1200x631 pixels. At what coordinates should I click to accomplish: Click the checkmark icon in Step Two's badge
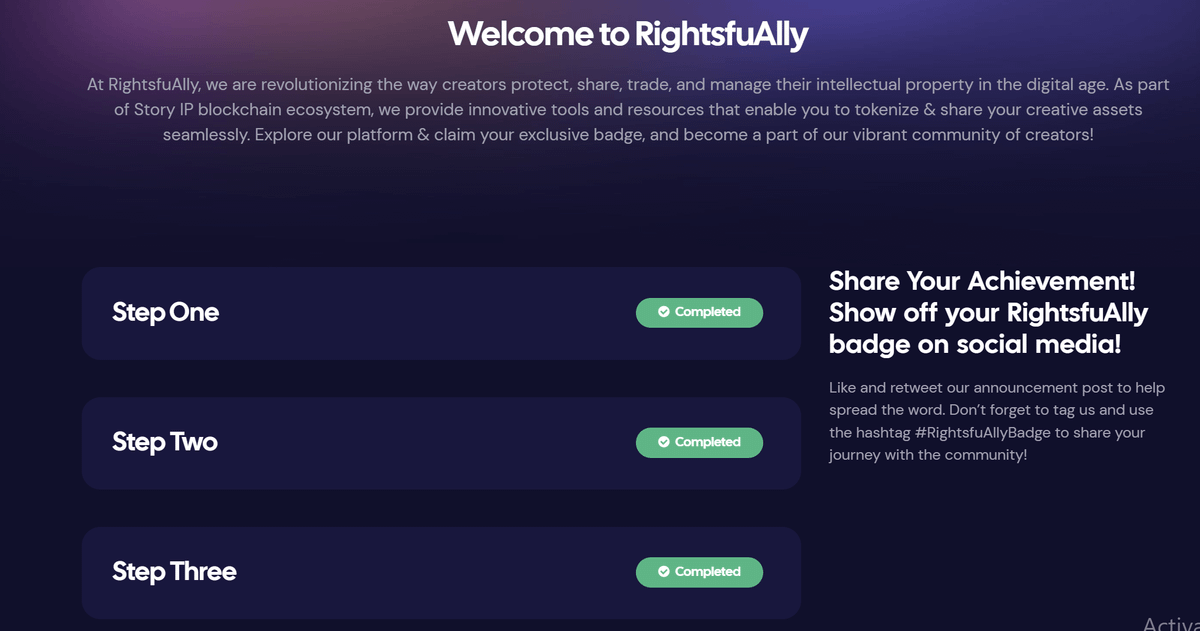pos(664,442)
